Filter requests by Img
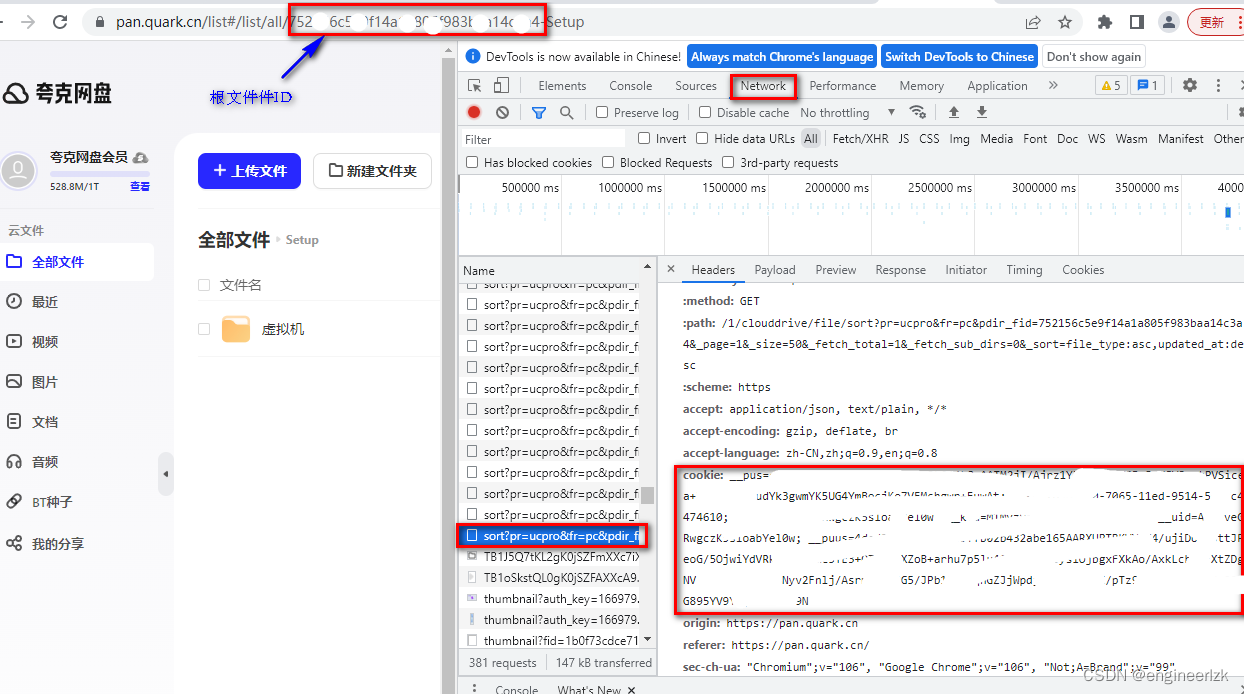The image size is (1244, 694). pyautogui.click(x=959, y=139)
